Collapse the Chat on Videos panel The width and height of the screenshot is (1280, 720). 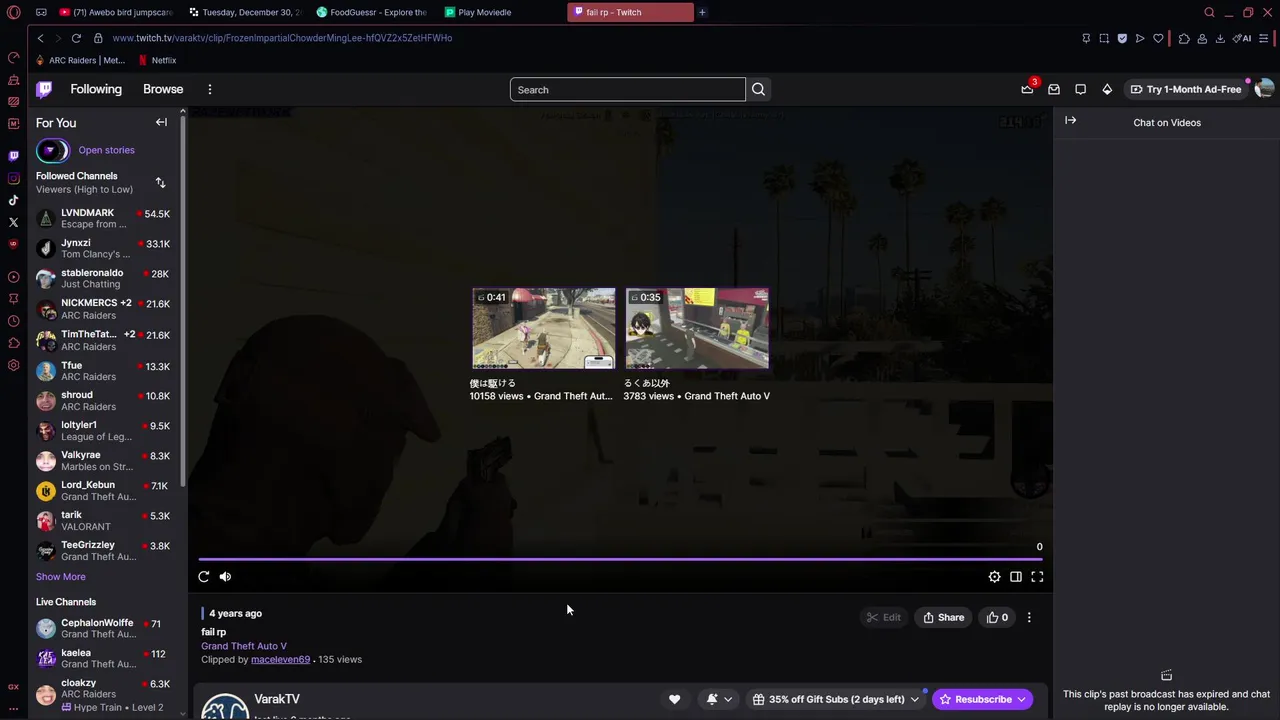[x=1070, y=121]
